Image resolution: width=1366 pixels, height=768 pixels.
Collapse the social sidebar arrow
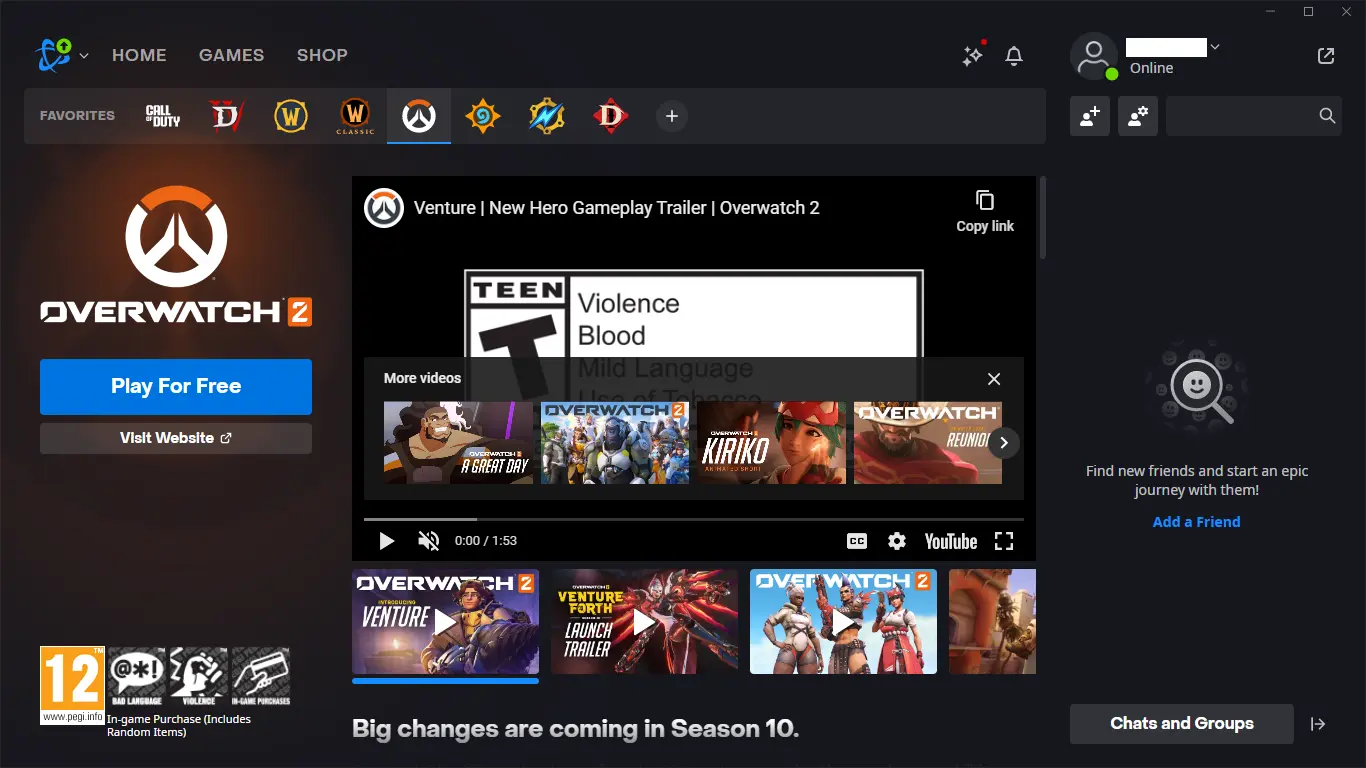click(x=1318, y=724)
